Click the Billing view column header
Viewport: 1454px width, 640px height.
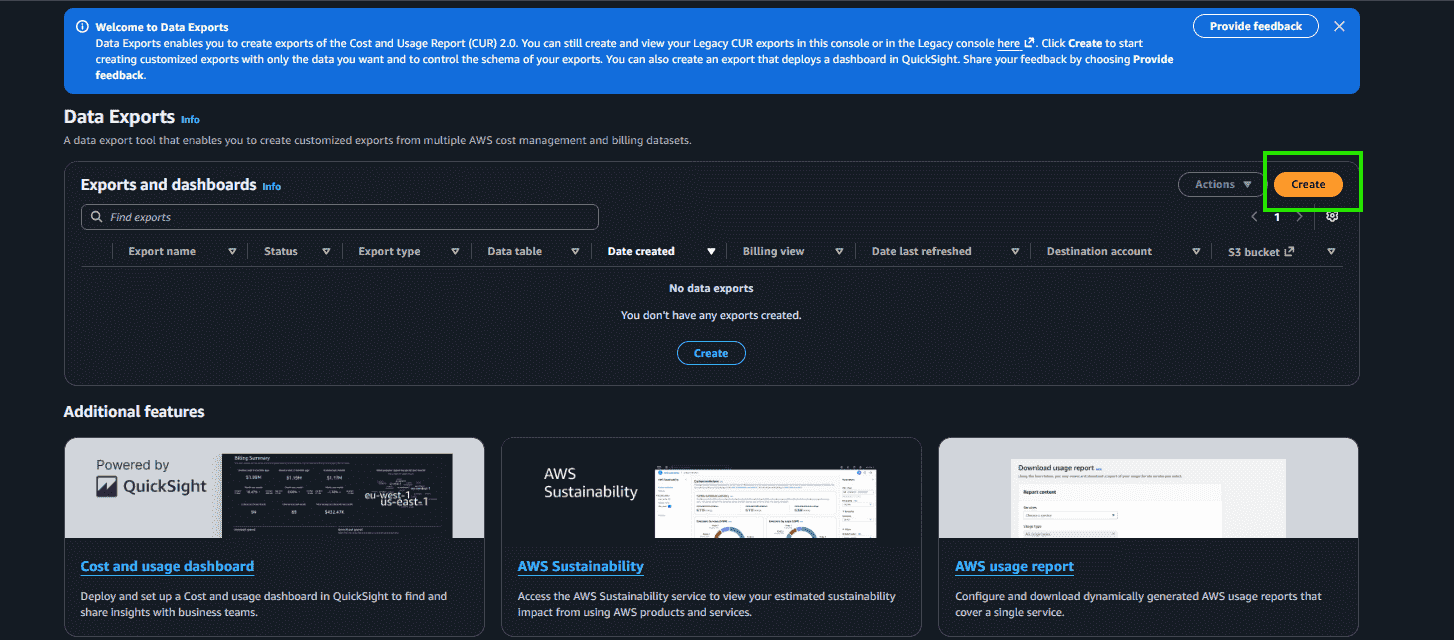(x=773, y=252)
